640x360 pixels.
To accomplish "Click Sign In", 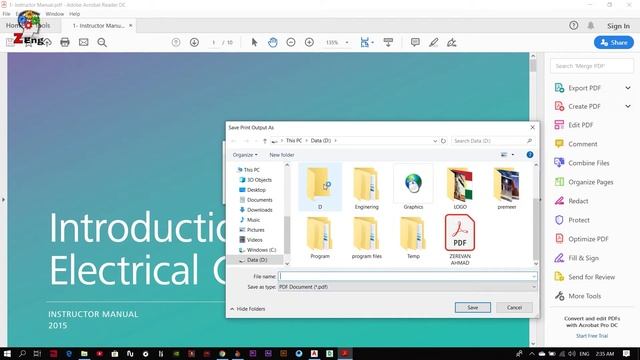I will click(618, 26).
